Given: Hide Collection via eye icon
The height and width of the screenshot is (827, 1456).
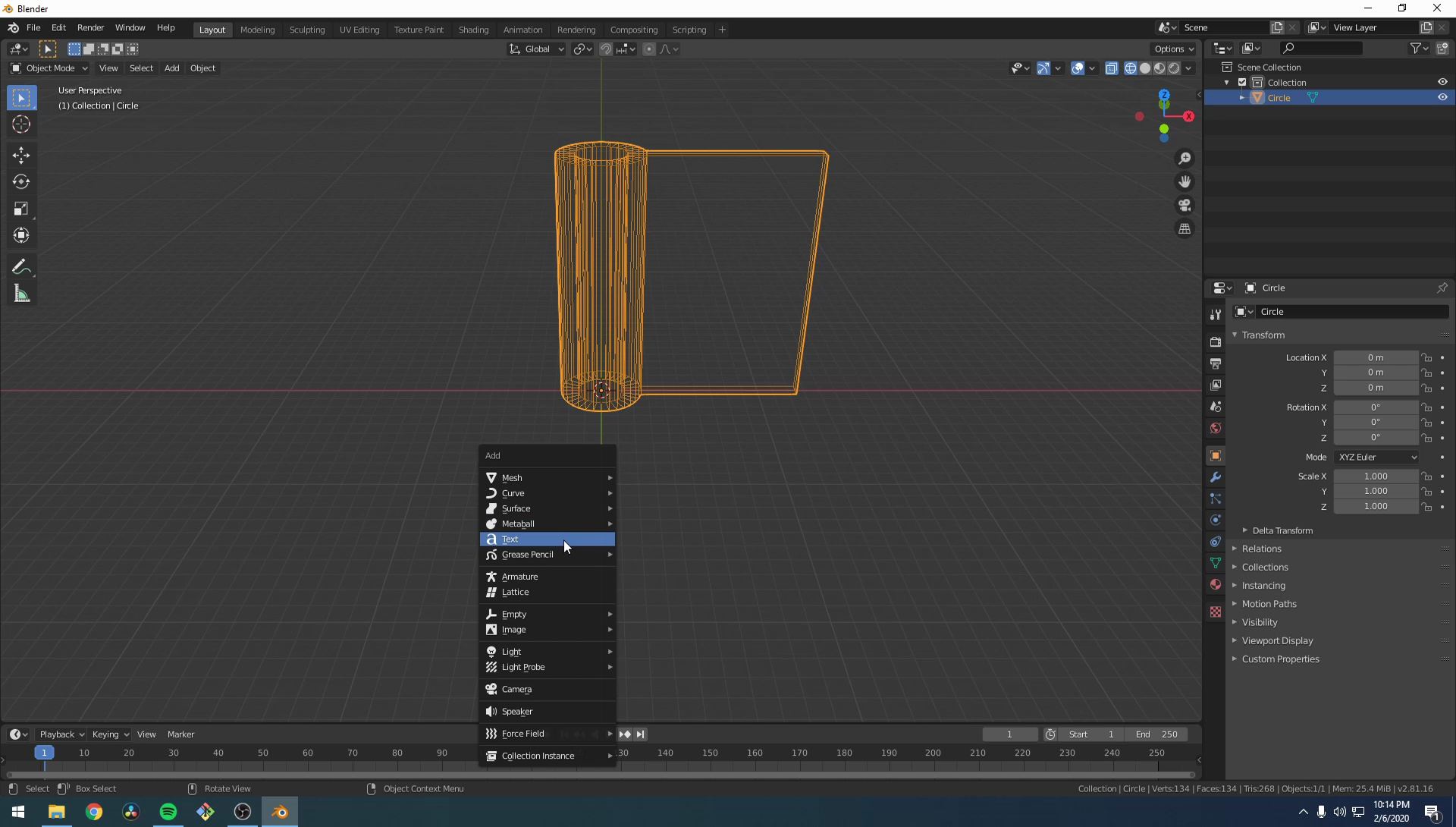Looking at the screenshot, I should click(1442, 82).
